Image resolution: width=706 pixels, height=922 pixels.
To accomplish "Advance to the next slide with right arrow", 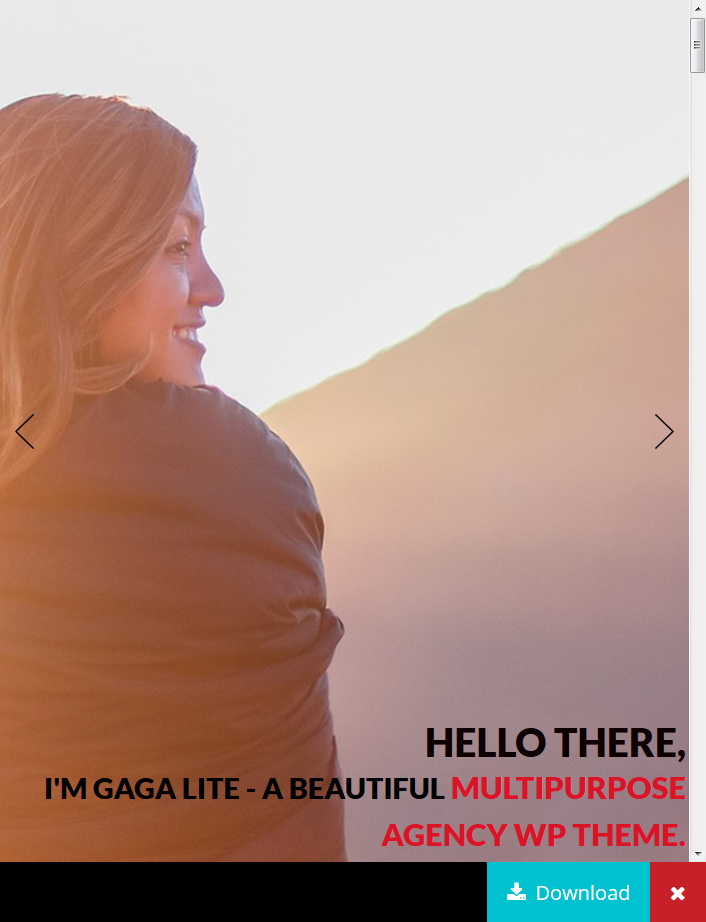I will (664, 432).
